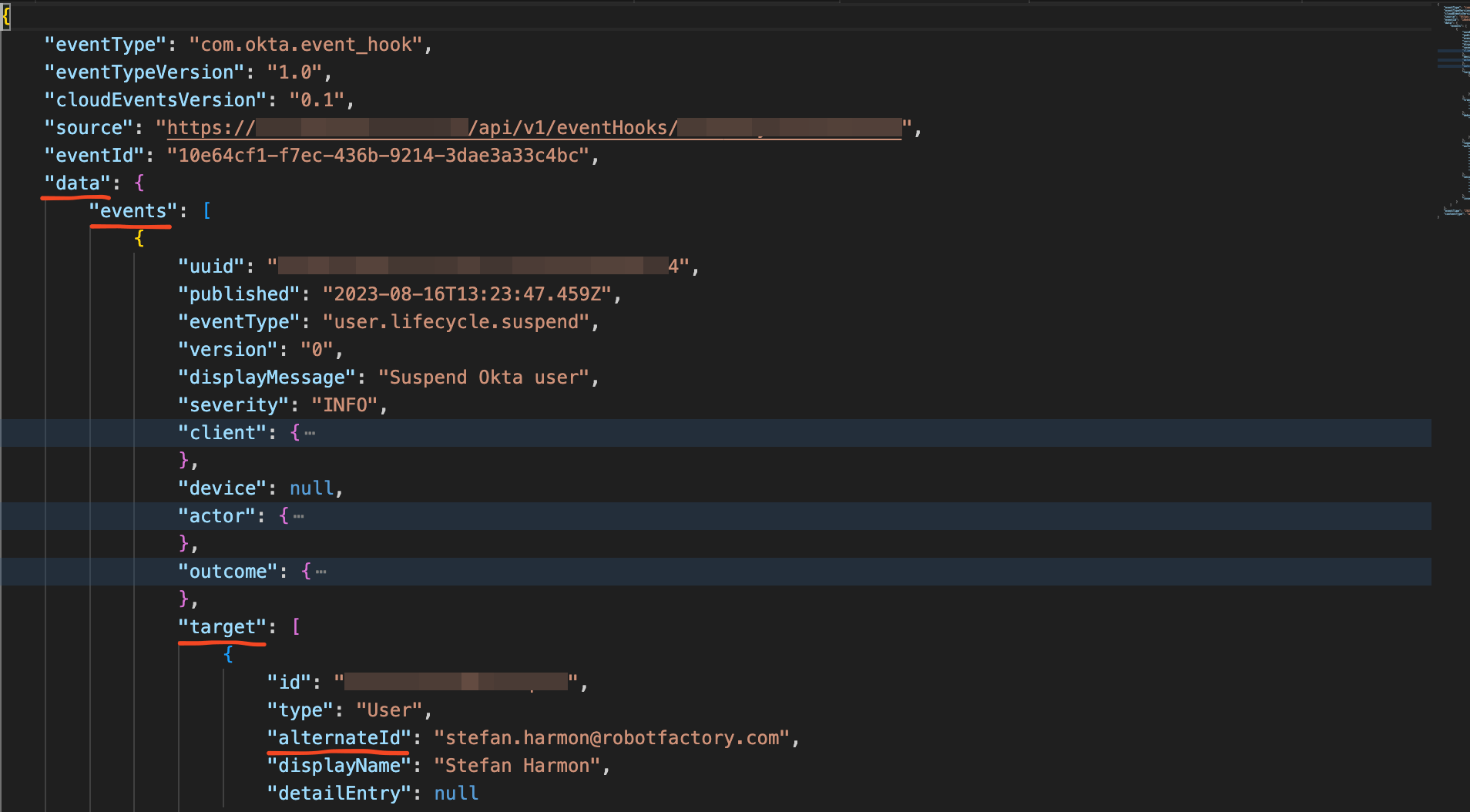Click the "source" key
The height and width of the screenshot is (812, 1470).
click(x=89, y=128)
